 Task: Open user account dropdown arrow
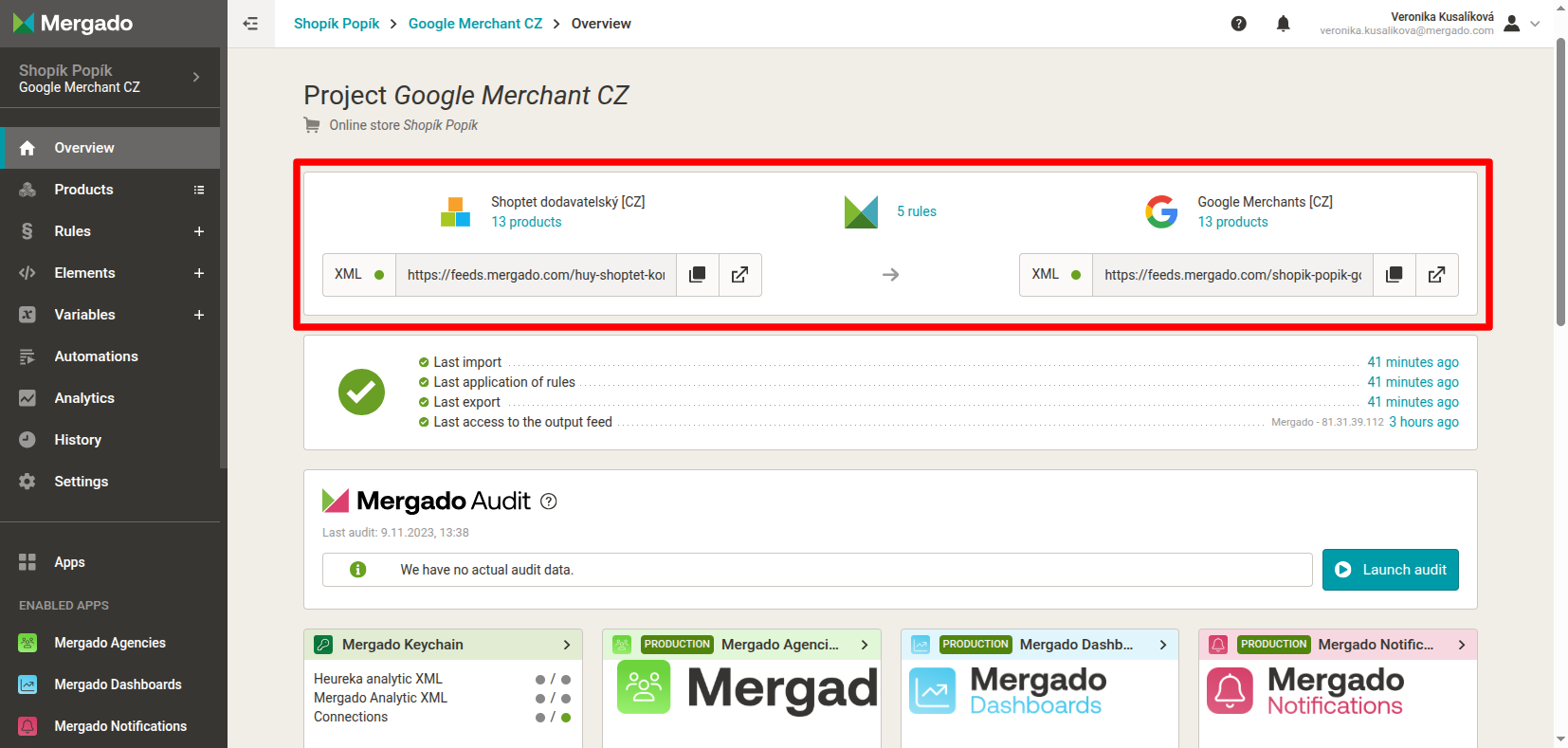pos(1535,24)
